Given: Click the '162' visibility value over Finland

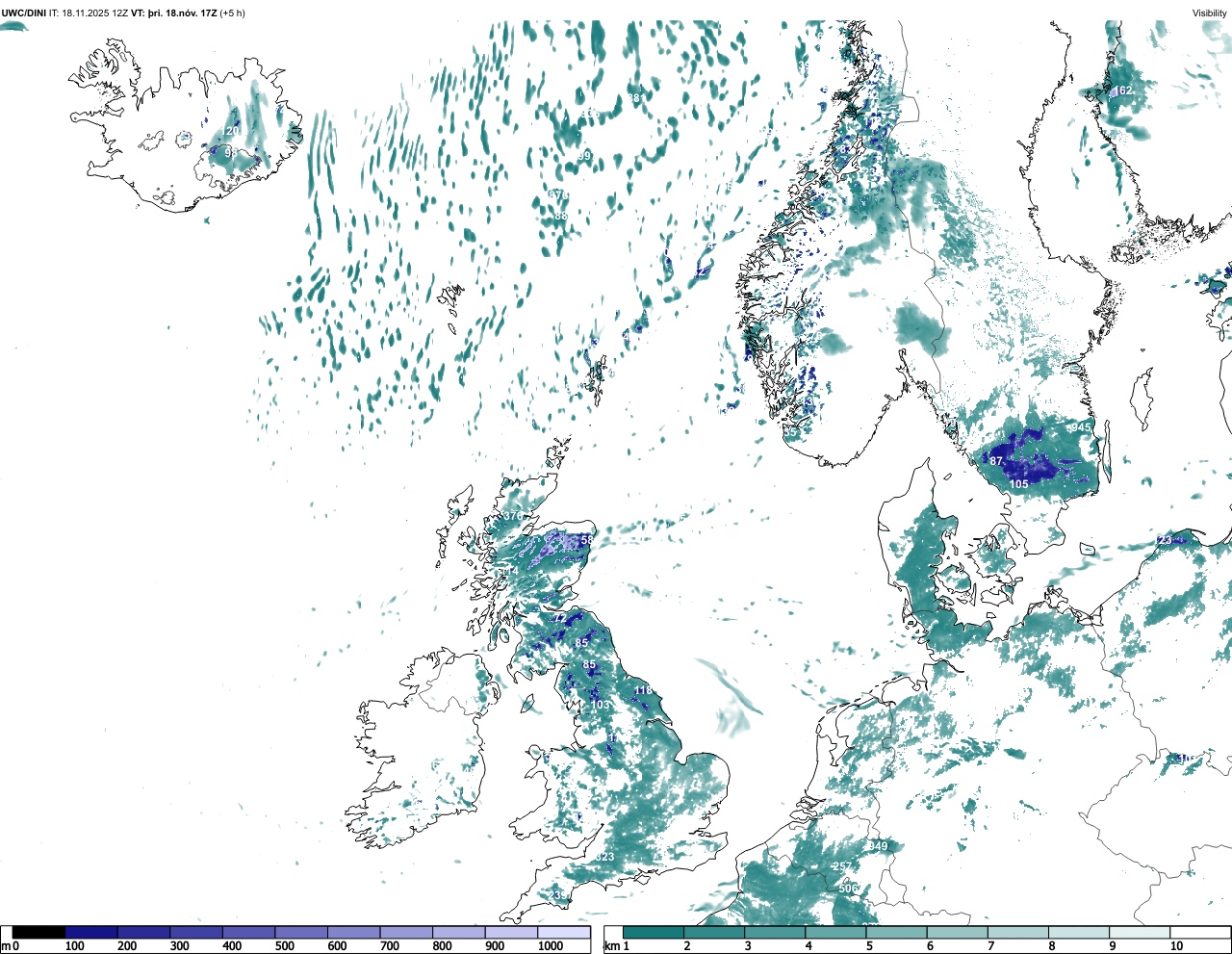Looking at the screenshot, I should (1122, 91).
